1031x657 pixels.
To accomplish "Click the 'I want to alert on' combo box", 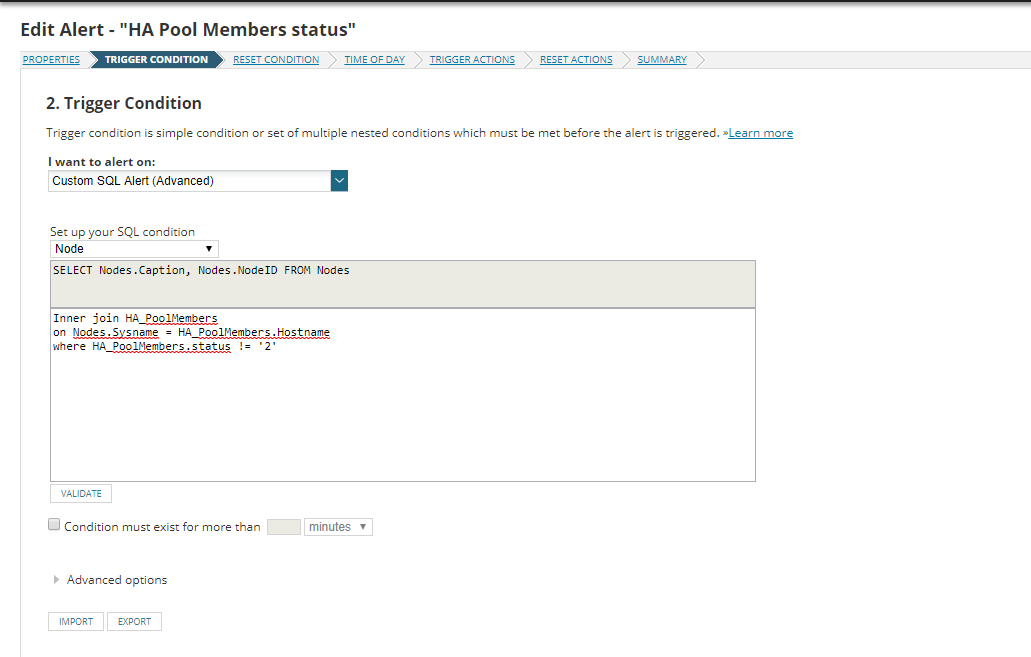I will pyautogui.click(x=189, y=181).
